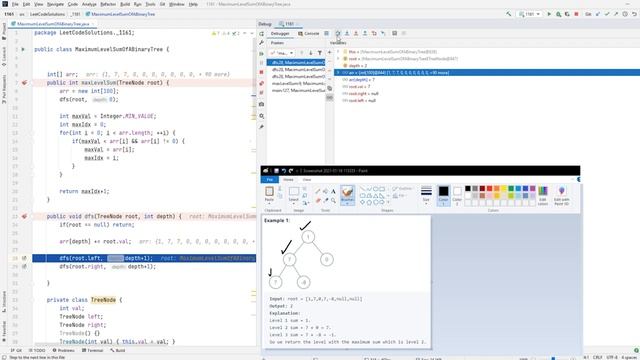Open the View tab in Paint

tap(307, 180)
